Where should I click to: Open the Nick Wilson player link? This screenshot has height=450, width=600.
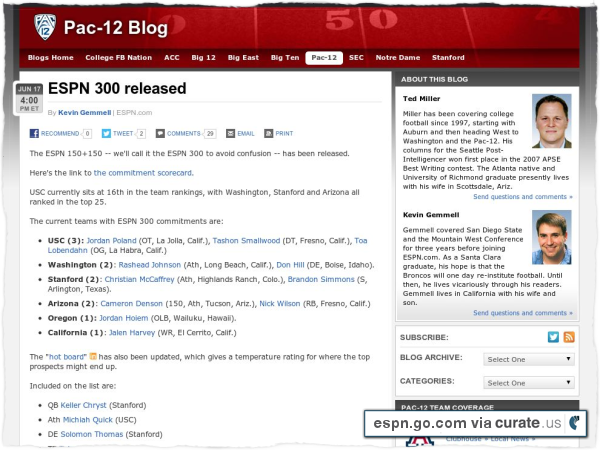(x=280, y=303)
